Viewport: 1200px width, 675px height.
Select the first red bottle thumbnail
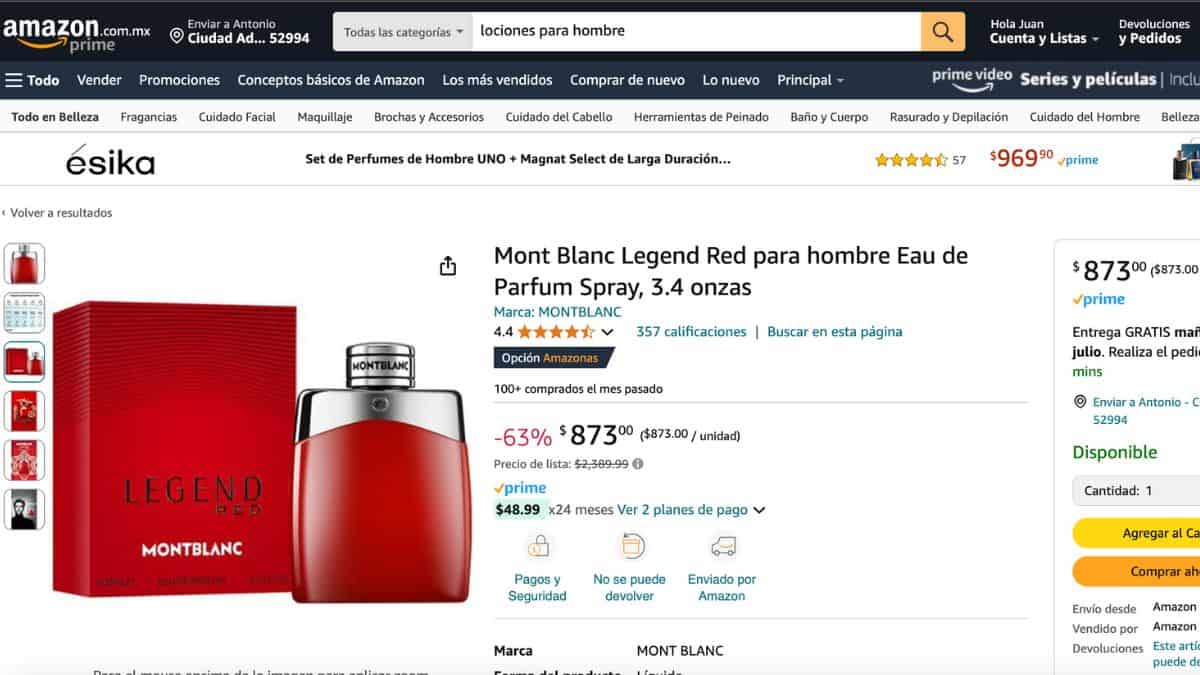(24, 264)
